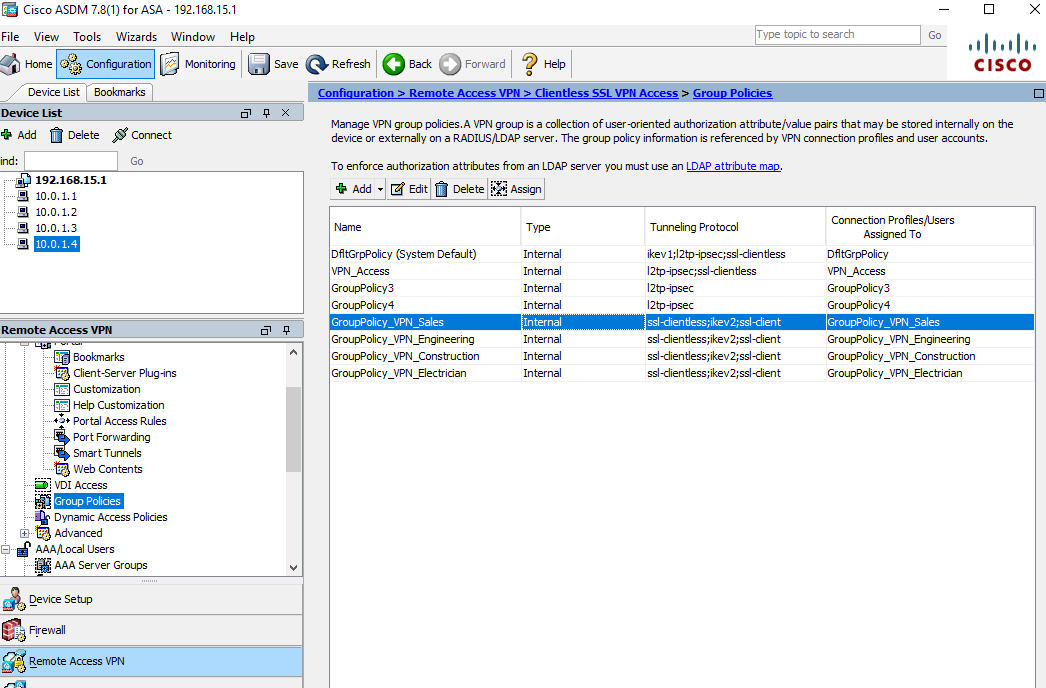Open the LDAP attribute map link
Screen dimensions: 1046x688
pyautogui.click(x=732, y=166)
